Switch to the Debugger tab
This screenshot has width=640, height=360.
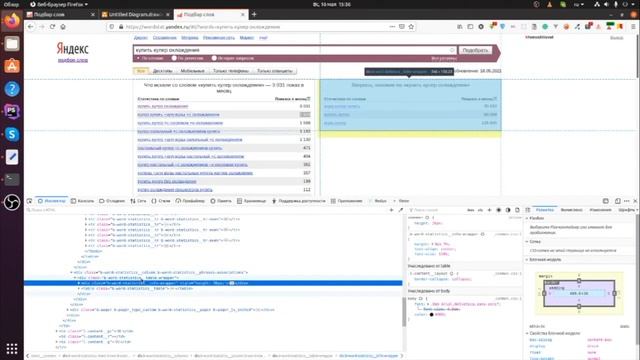point(112,201)
